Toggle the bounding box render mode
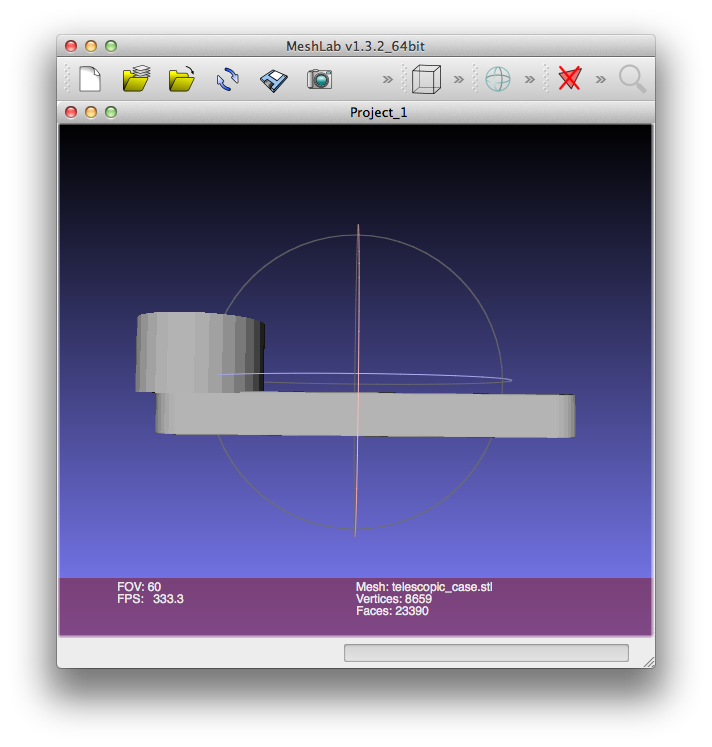This screenshot has height=747, width=712. pyautogui.click(x=426, y=79)
